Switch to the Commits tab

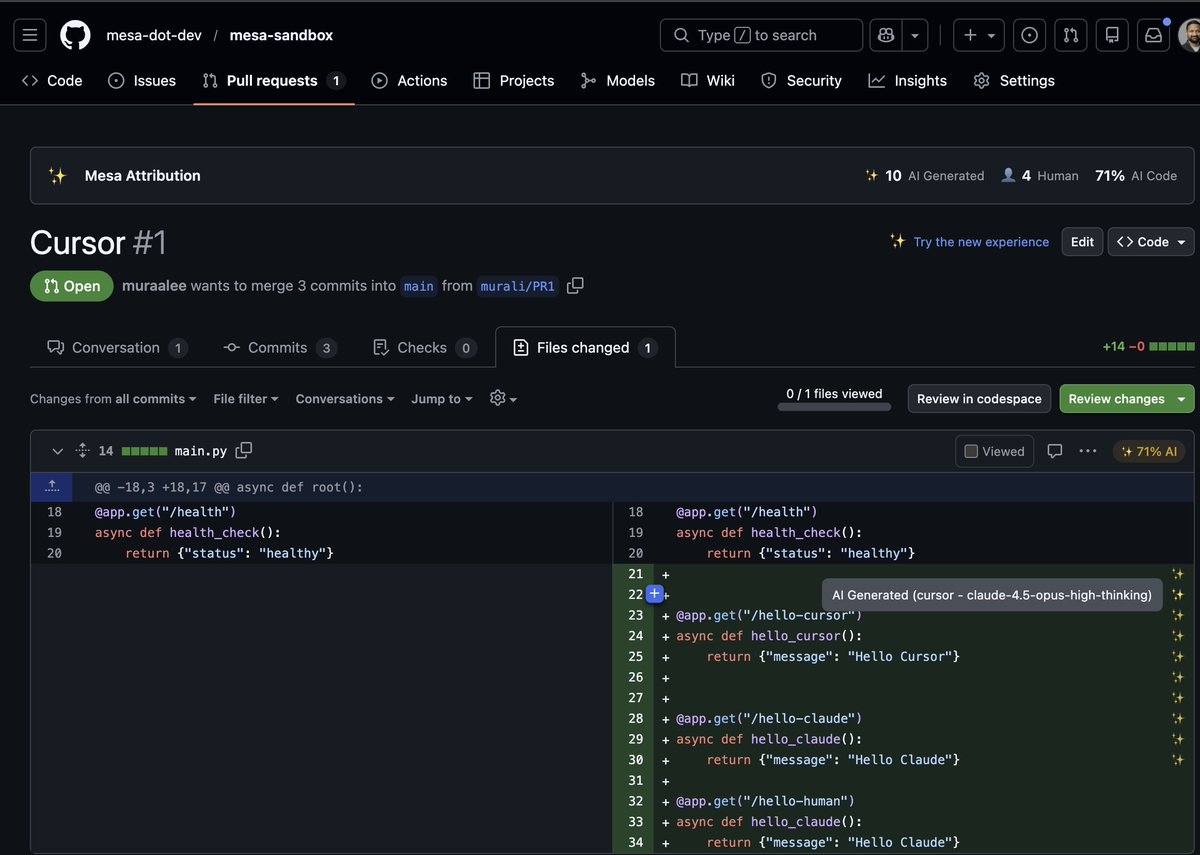(x=279, y=348)
